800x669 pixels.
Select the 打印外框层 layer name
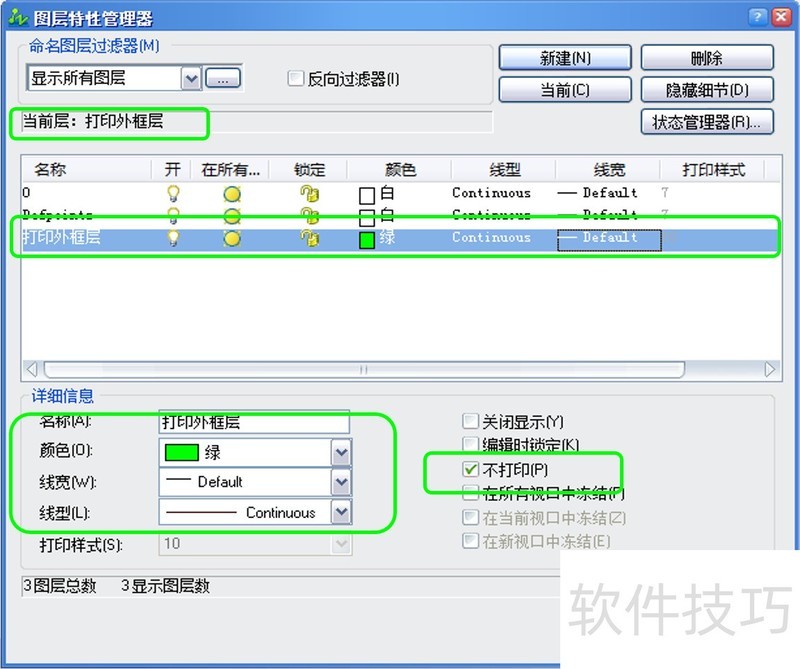pyautogui.click(x=61, y=237)
